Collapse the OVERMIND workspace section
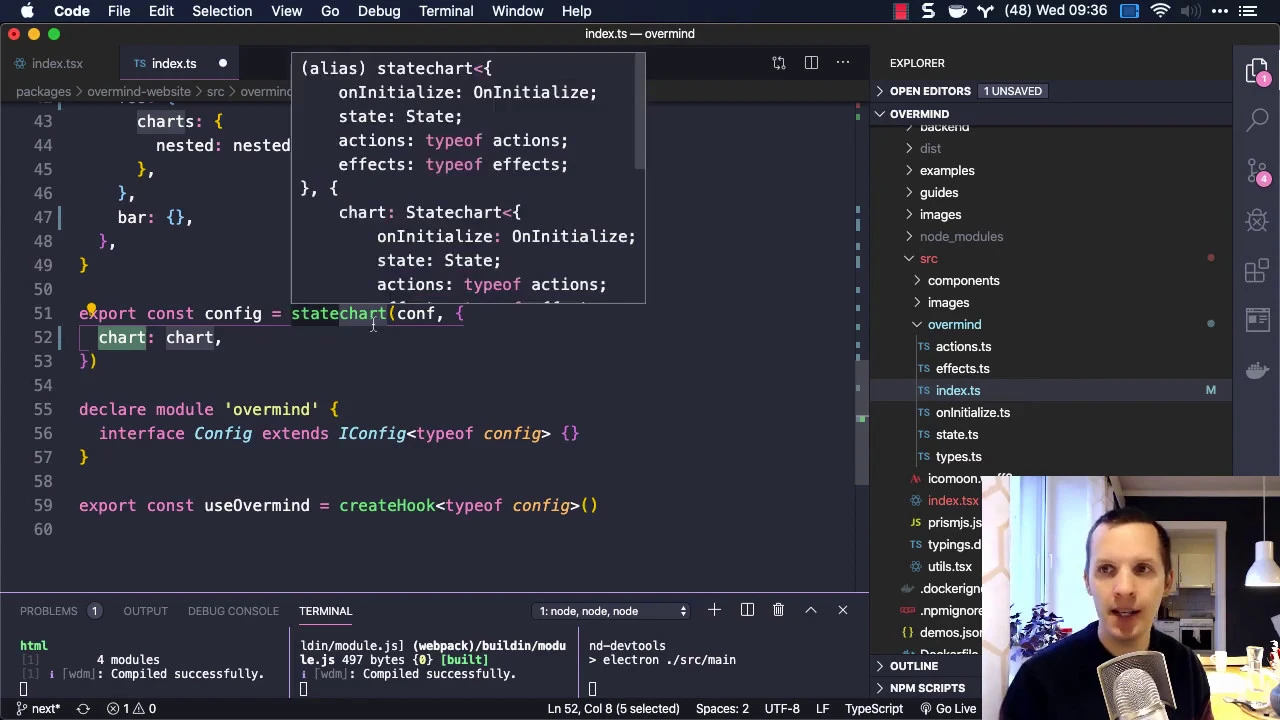Image resolution: width=1280 pixels, height=720 pixels. pyautogui.click(x=919, y=114)
